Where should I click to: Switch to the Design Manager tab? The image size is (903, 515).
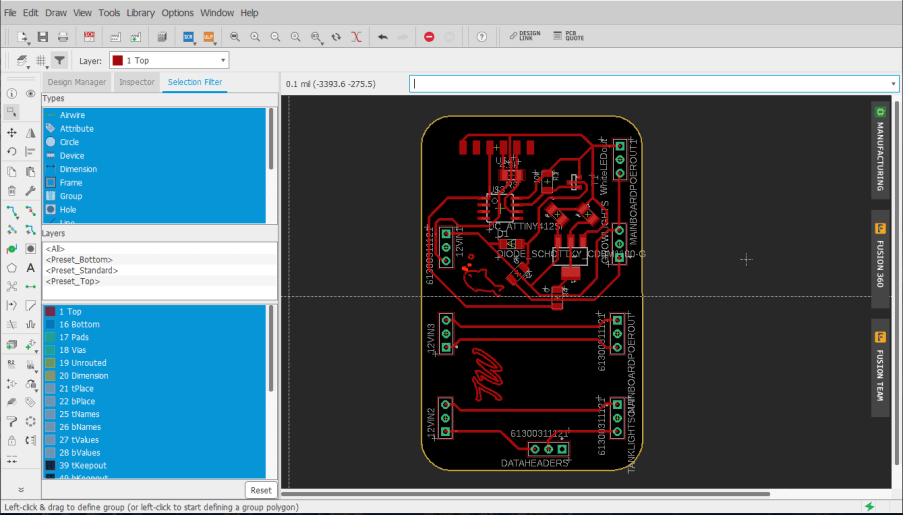click(76, 82)
